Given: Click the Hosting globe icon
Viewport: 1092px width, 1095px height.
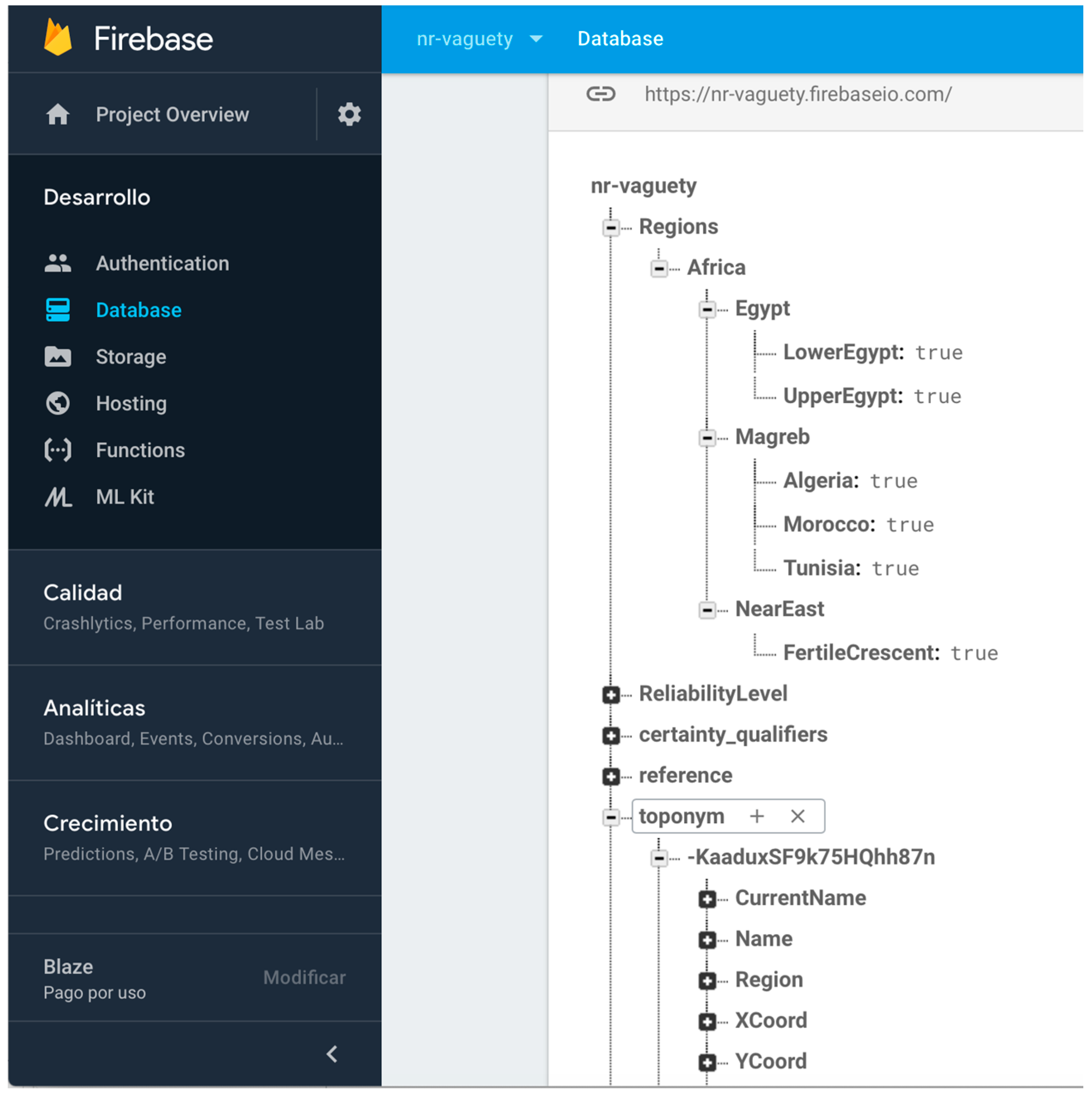Looking at the screenshot, I should point(58,403).
